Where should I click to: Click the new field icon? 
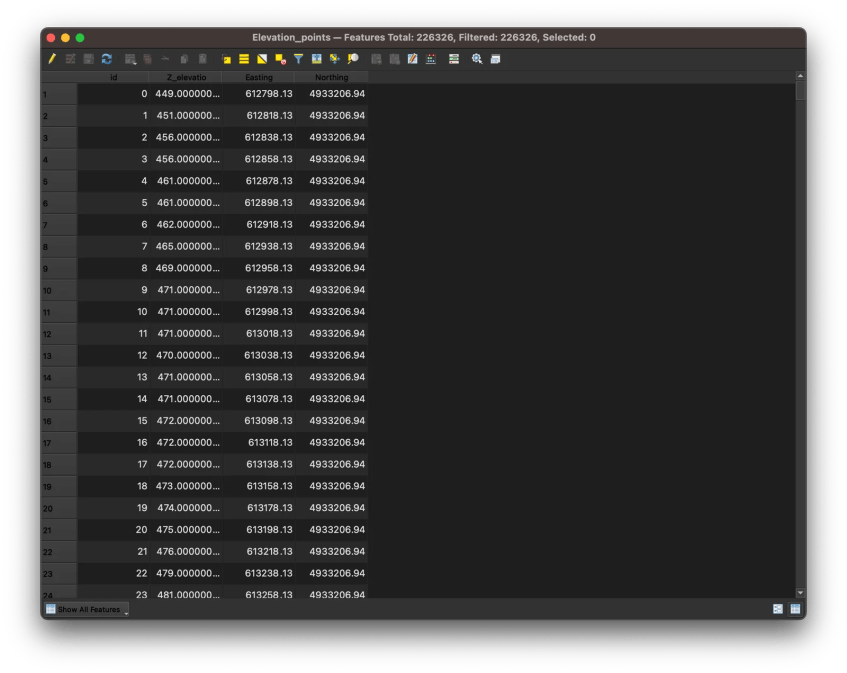pyautogui.click(x=377, y=59)
